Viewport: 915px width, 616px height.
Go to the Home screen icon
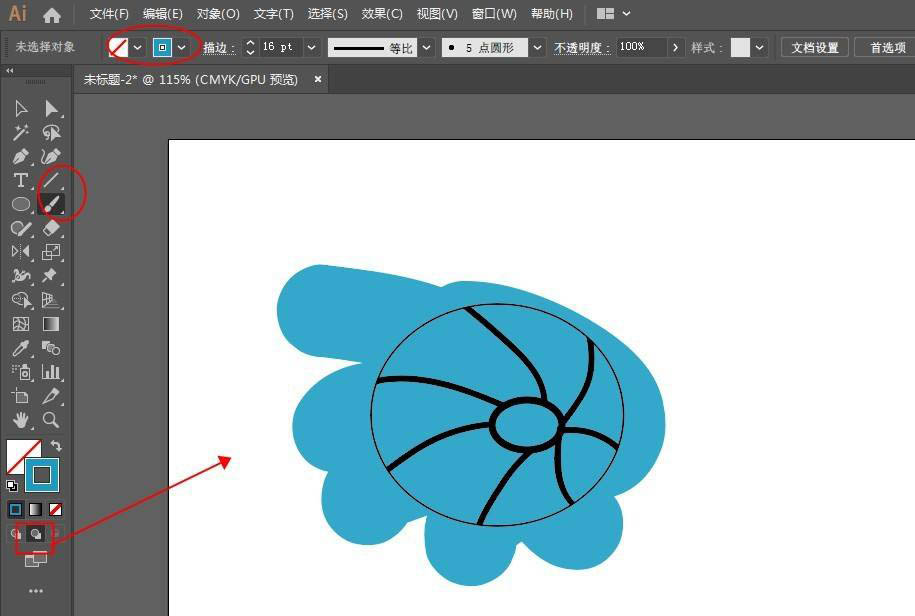point(52,15)
